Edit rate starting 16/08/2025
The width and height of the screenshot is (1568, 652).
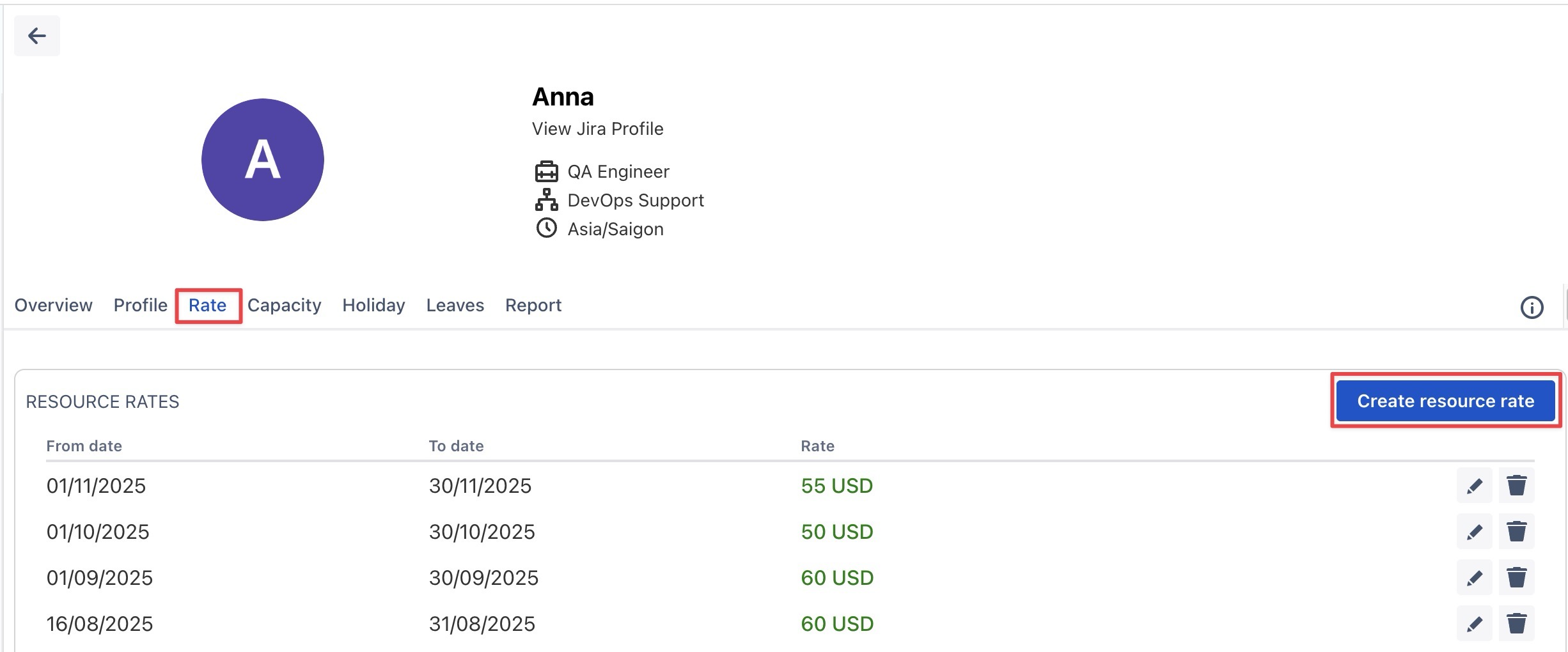1474,624
